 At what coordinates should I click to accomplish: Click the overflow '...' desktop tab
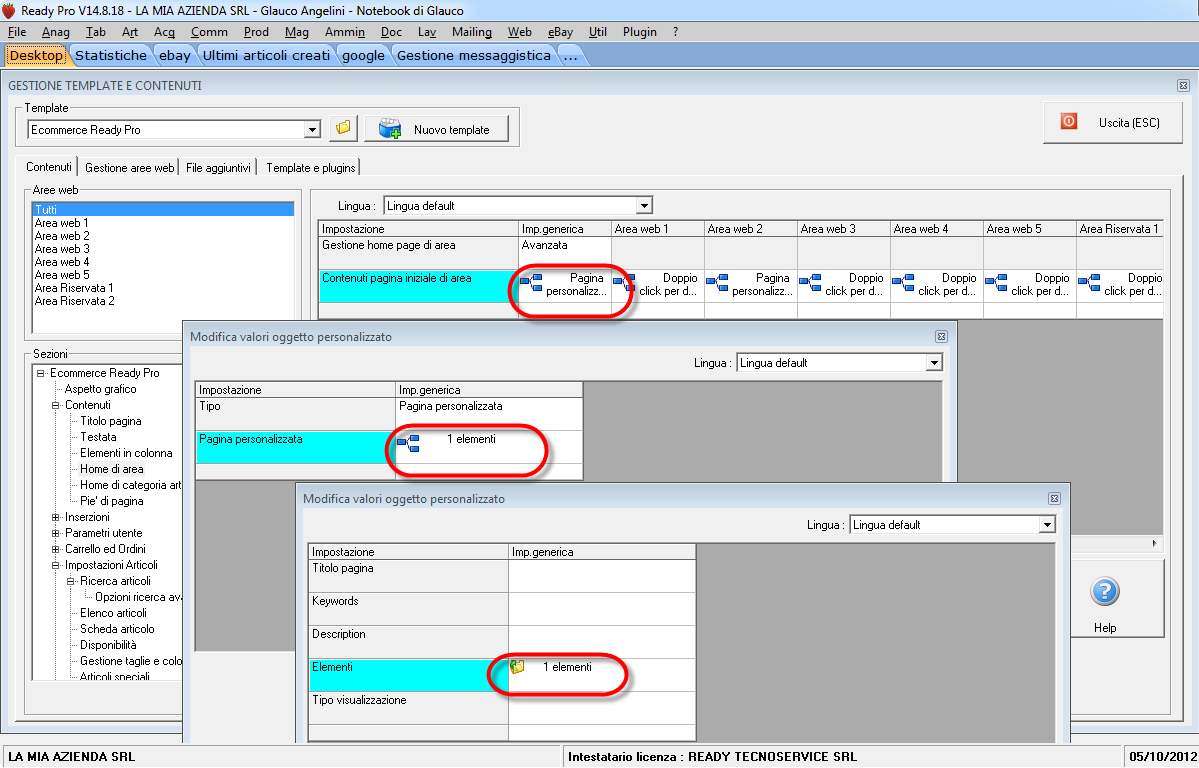[571, 55]
